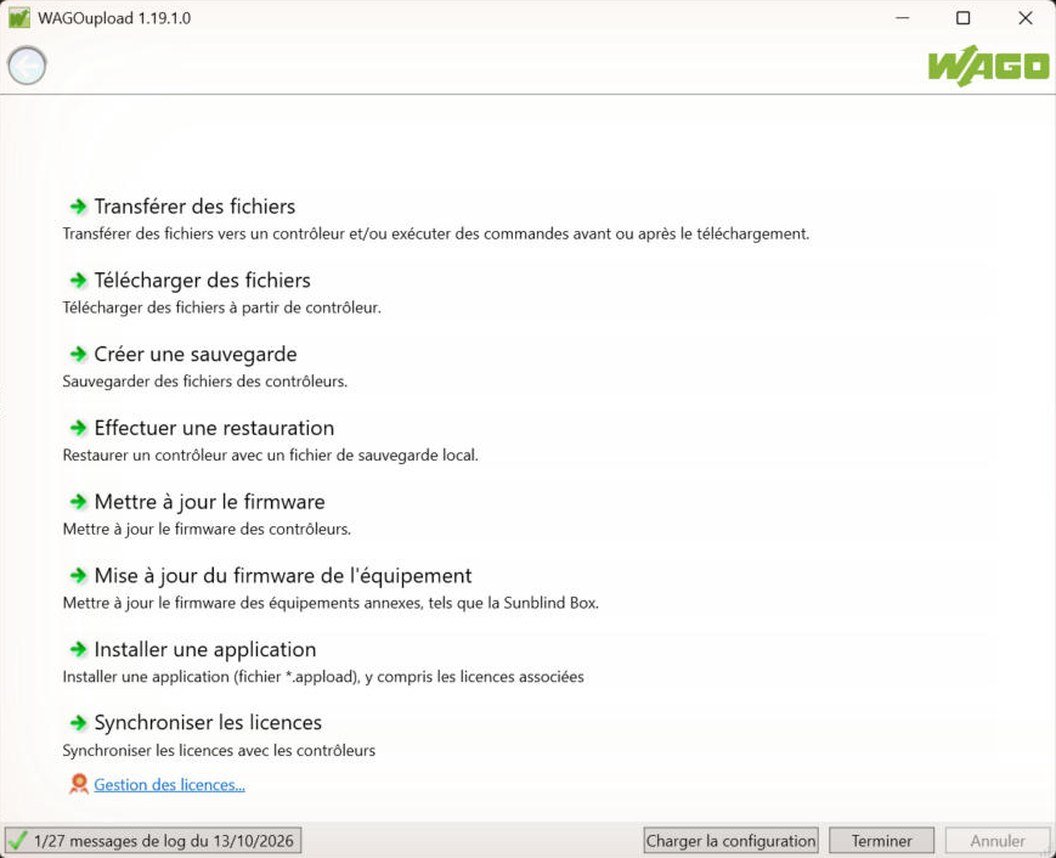Click the greyed Annuler button
1056x858 pixels.
(997, 840)
